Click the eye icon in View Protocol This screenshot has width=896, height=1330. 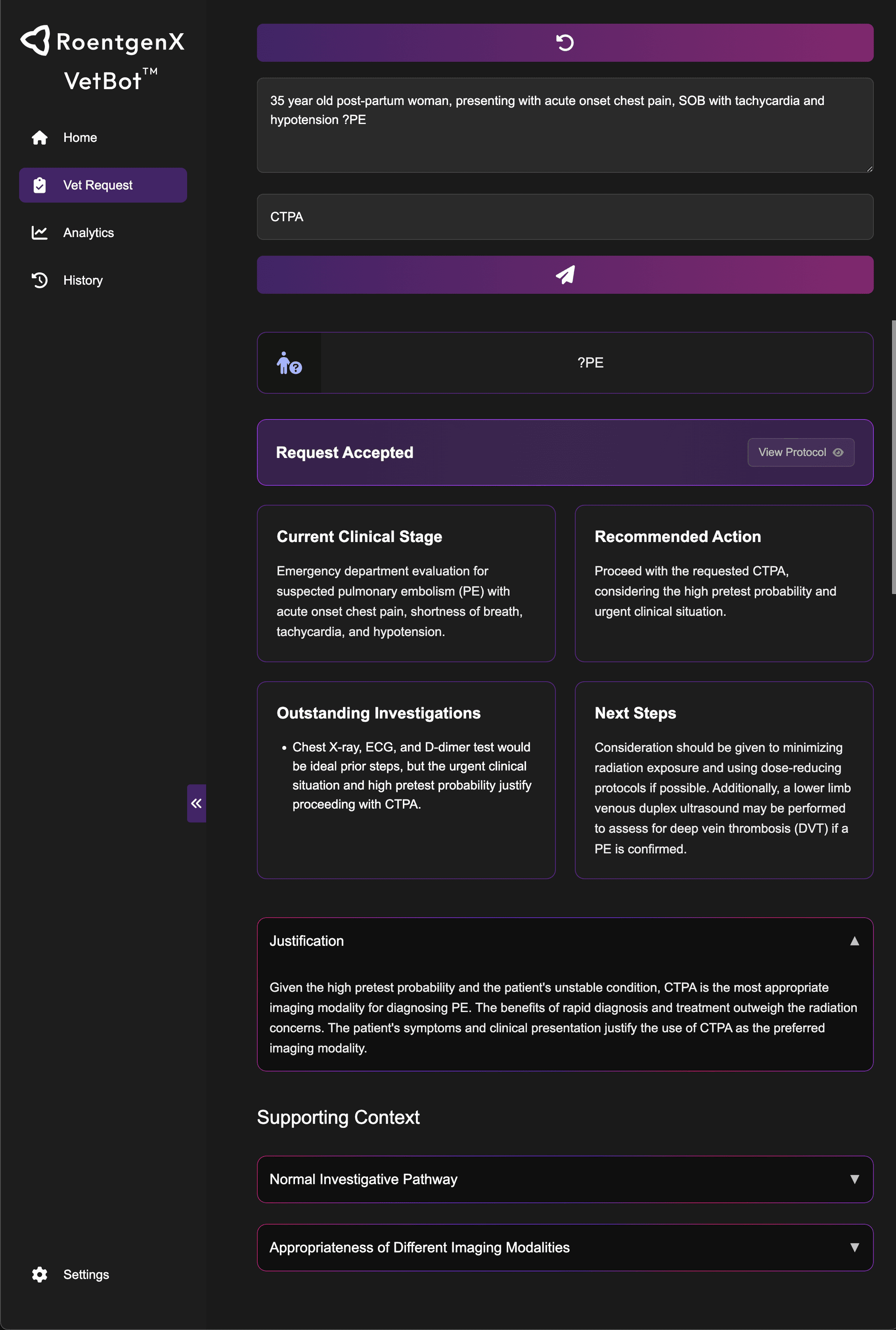click(x=838, y=452)
